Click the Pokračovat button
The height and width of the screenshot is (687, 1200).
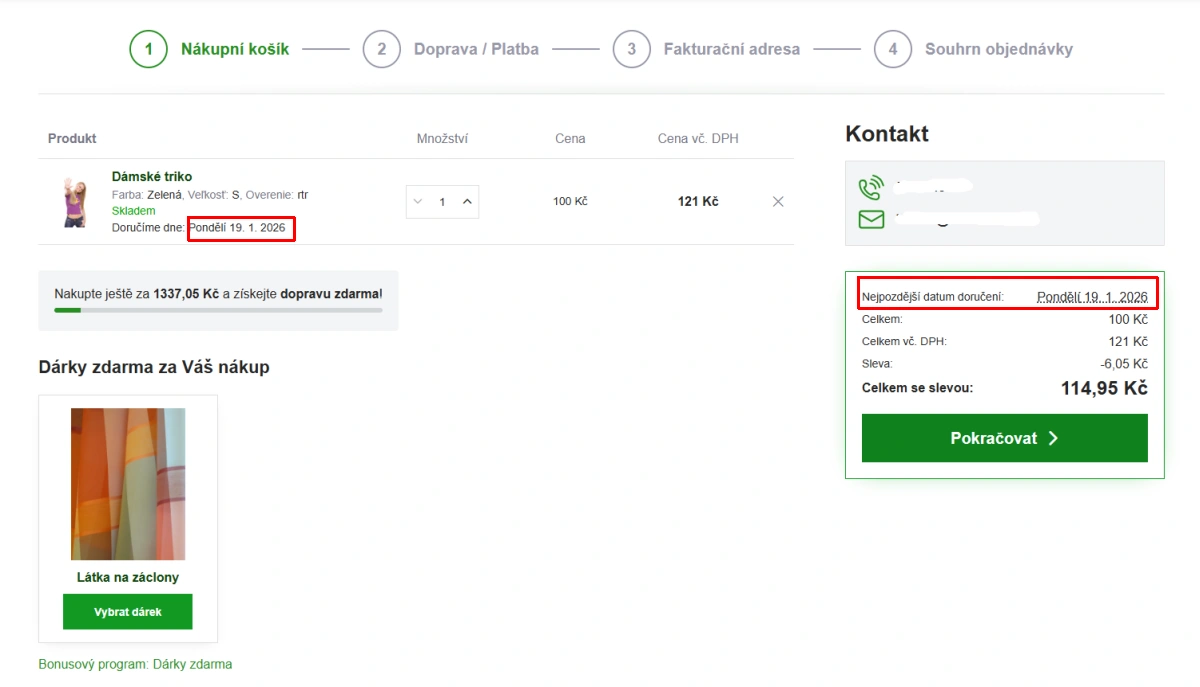point(1005,438)
